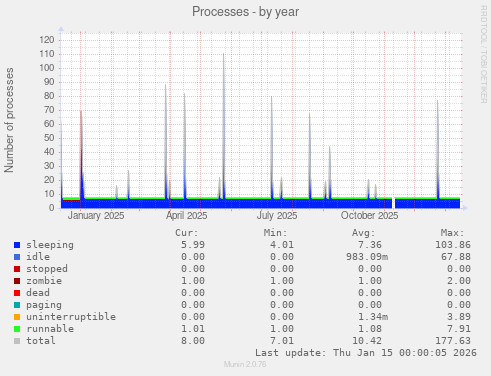Select the 'sleeping' legend label

(50, 245)
